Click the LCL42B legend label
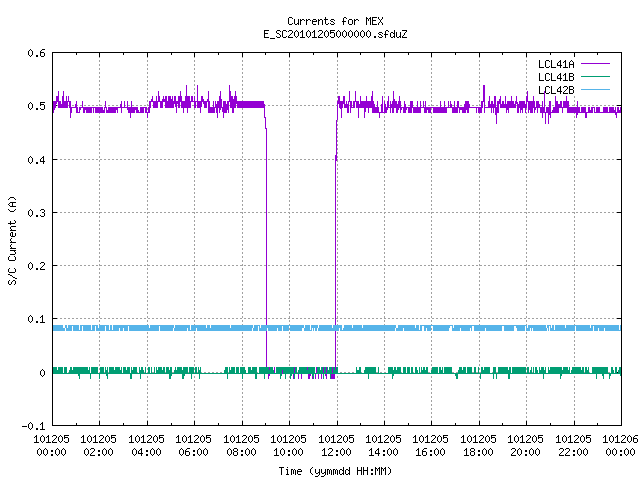Screen dimensions: 640x480 (x=556, y=90)
